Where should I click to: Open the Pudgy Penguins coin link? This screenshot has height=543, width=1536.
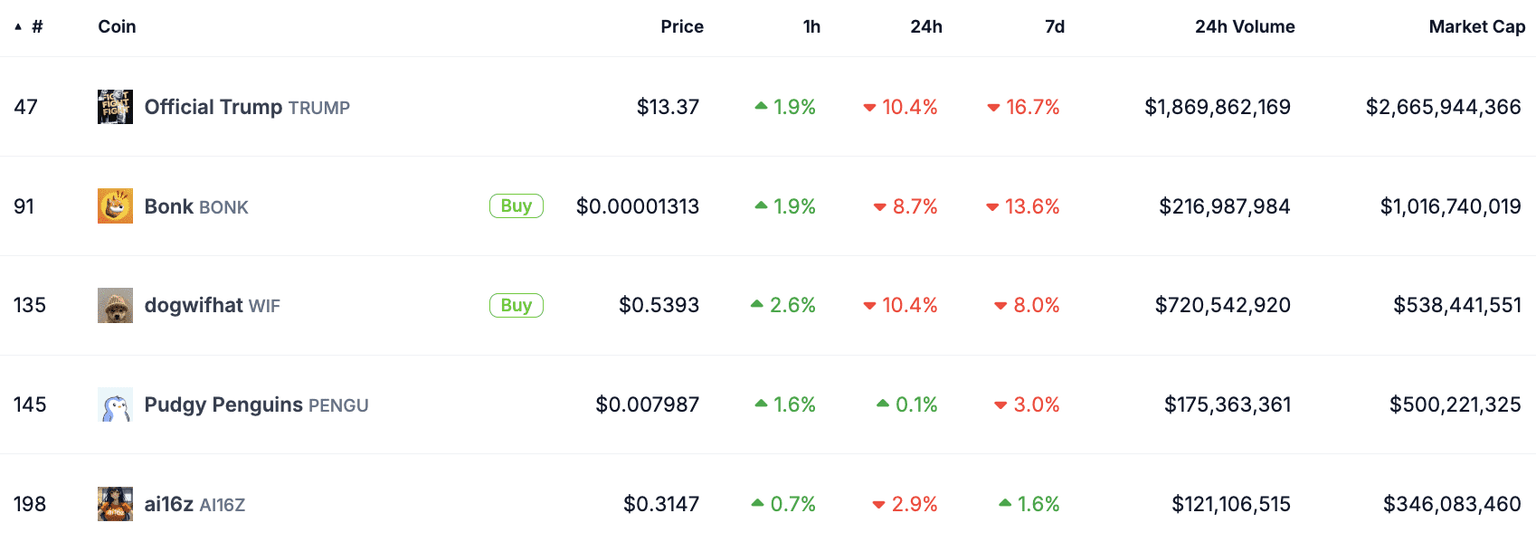pos(223,405)
